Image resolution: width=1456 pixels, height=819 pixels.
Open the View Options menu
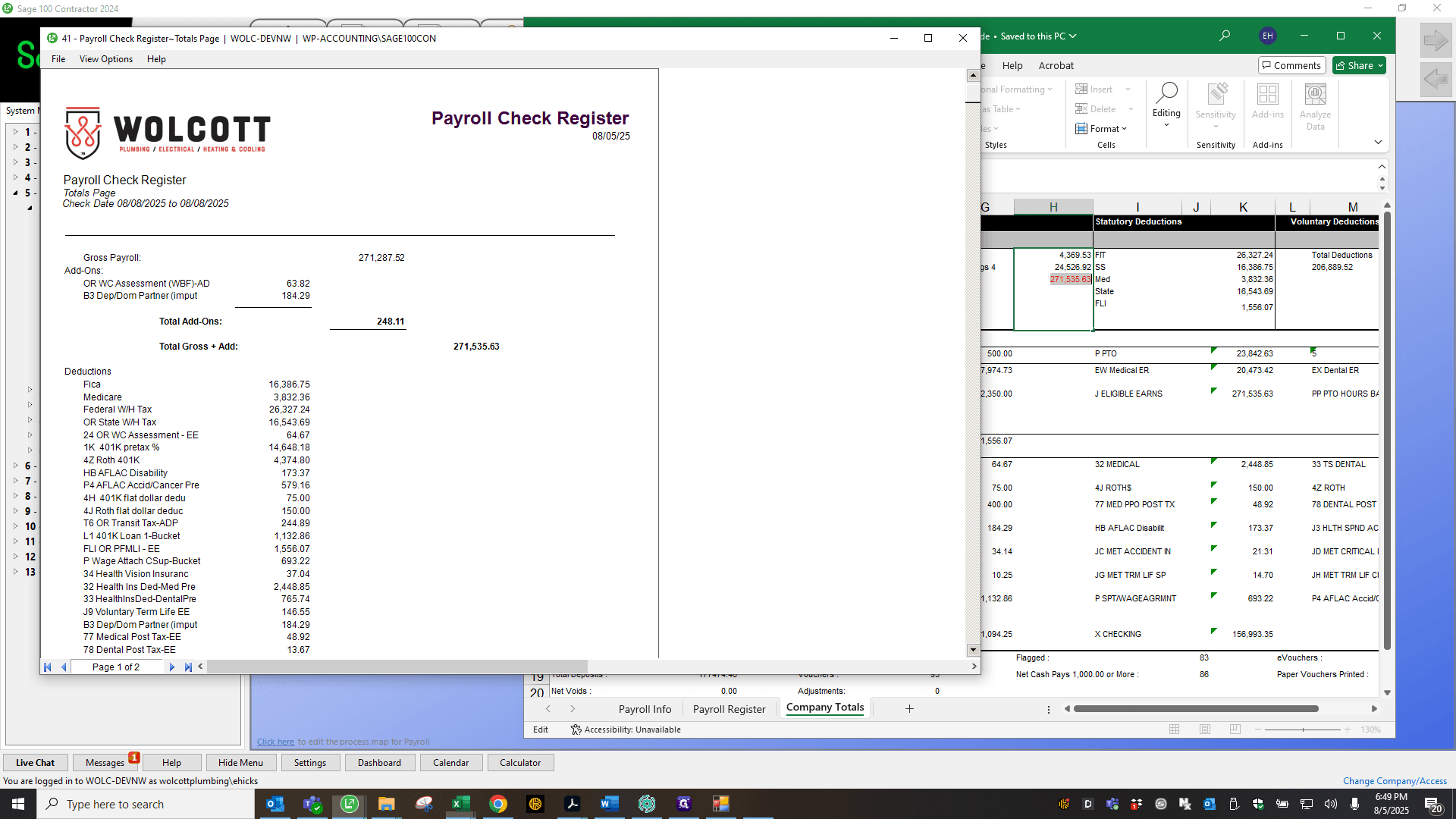click(106, 59)
